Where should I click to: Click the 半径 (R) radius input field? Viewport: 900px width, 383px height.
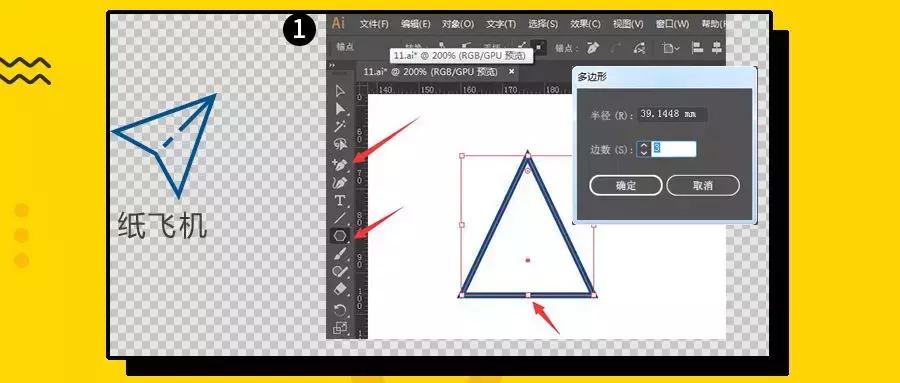click(672, 114)
